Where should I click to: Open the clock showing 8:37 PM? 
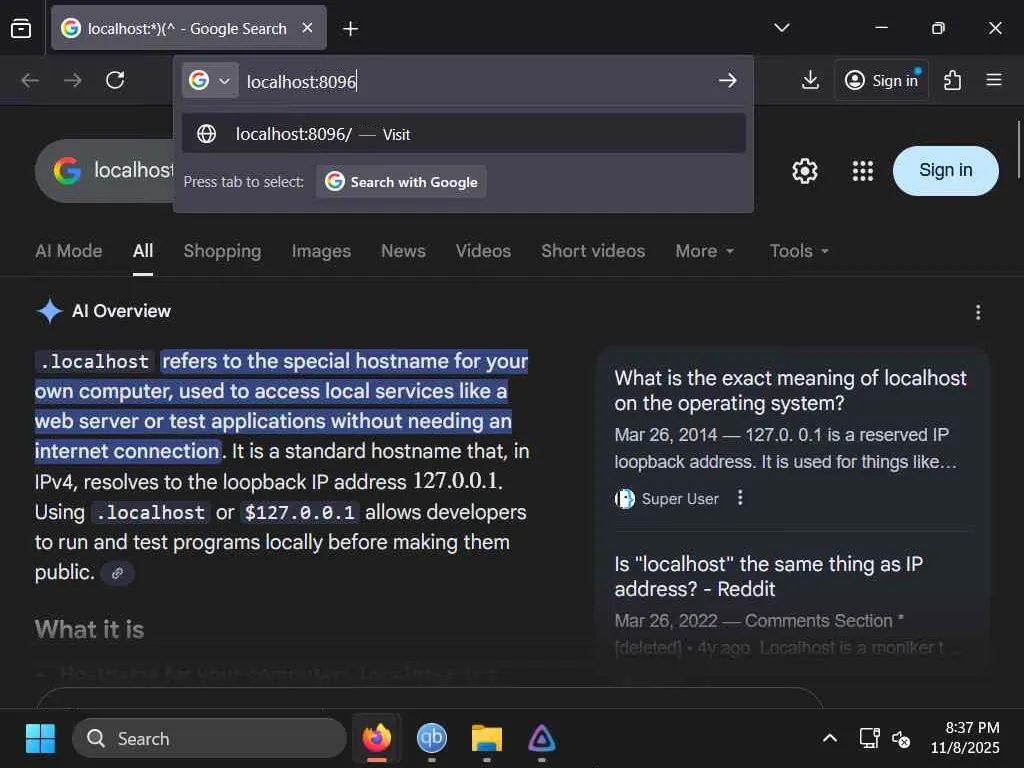coord(965,738)
